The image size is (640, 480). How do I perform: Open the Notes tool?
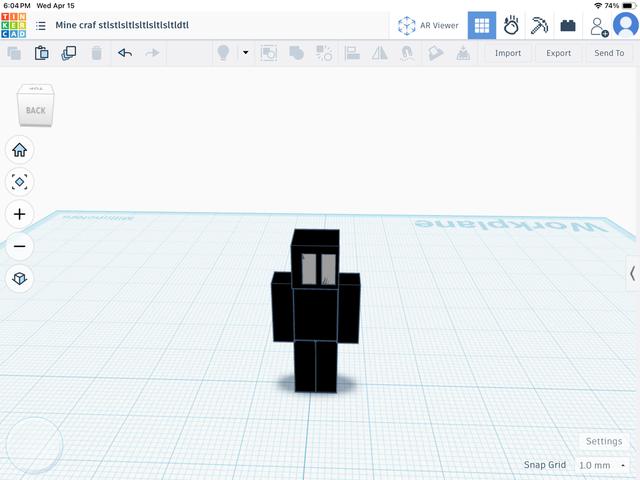pos(435,53)
